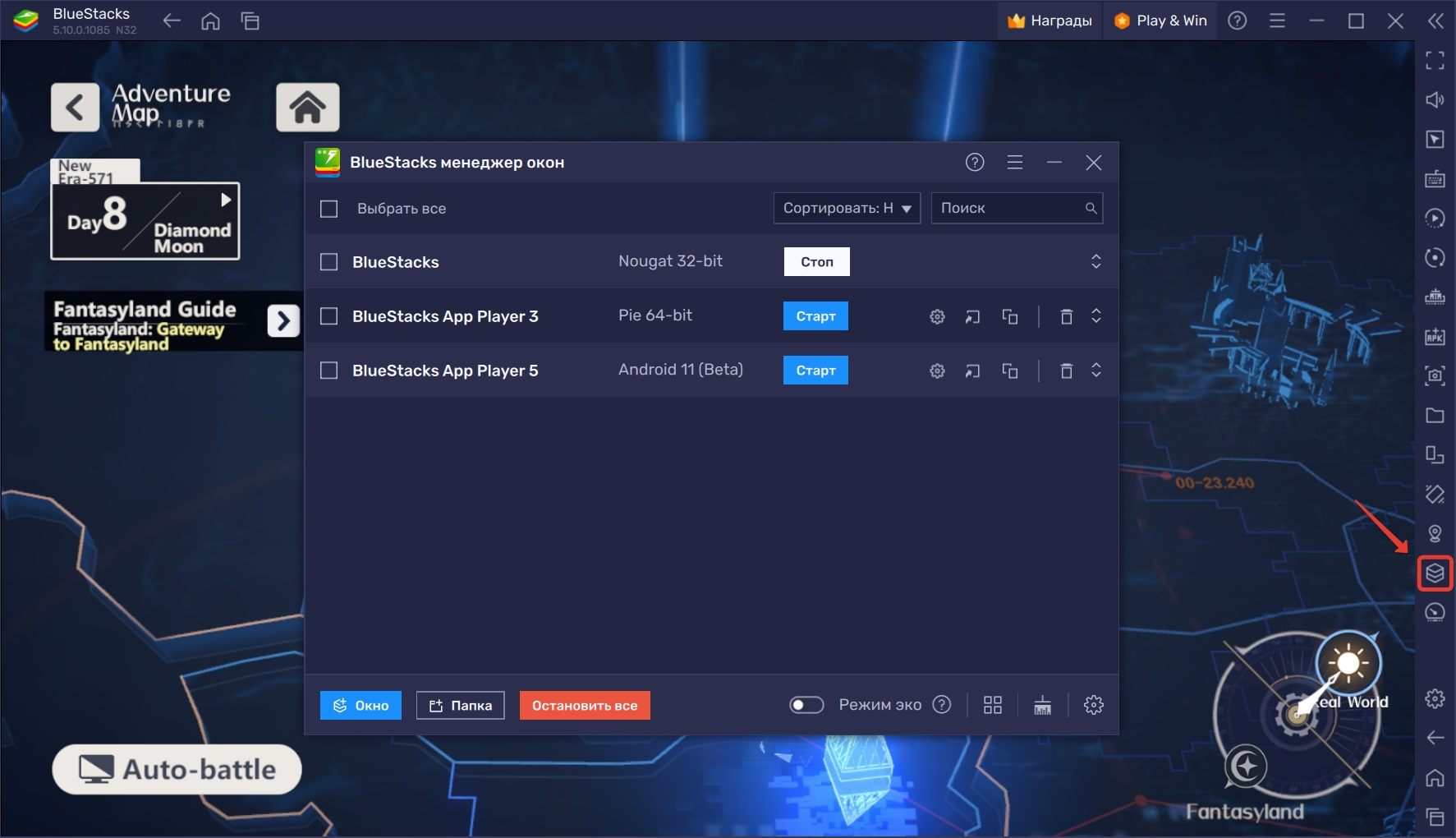Click the Окно button to create instance

361,705
